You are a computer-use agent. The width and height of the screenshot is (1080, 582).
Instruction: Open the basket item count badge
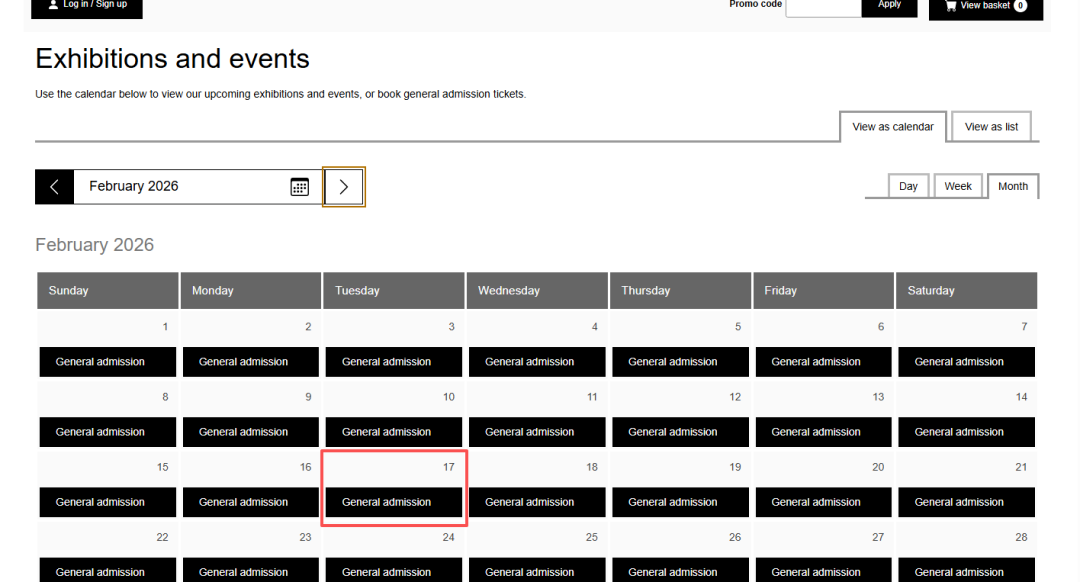(x=1020, y=6)
